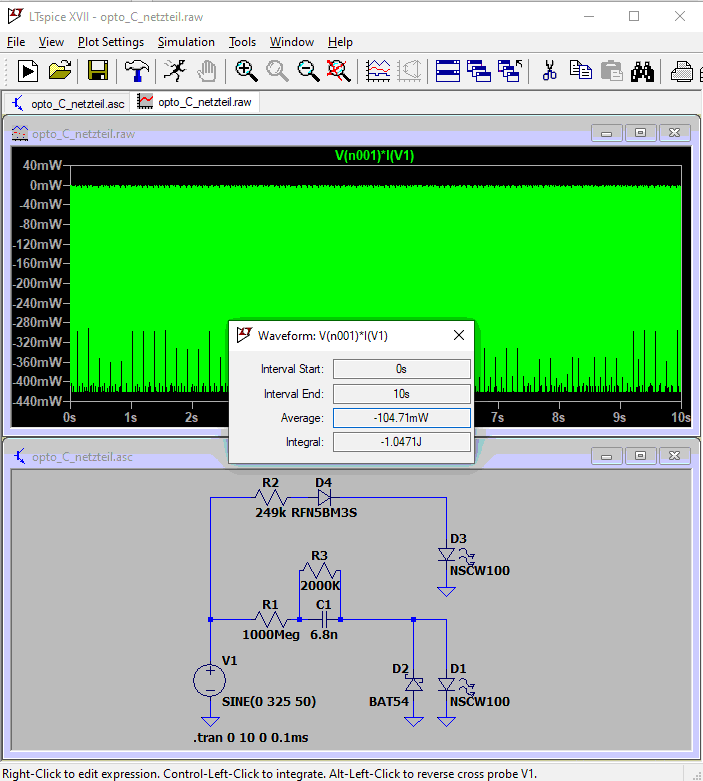
Task: Click the RFN5BM3S diode model label
Action: click(x=324, y=513)
